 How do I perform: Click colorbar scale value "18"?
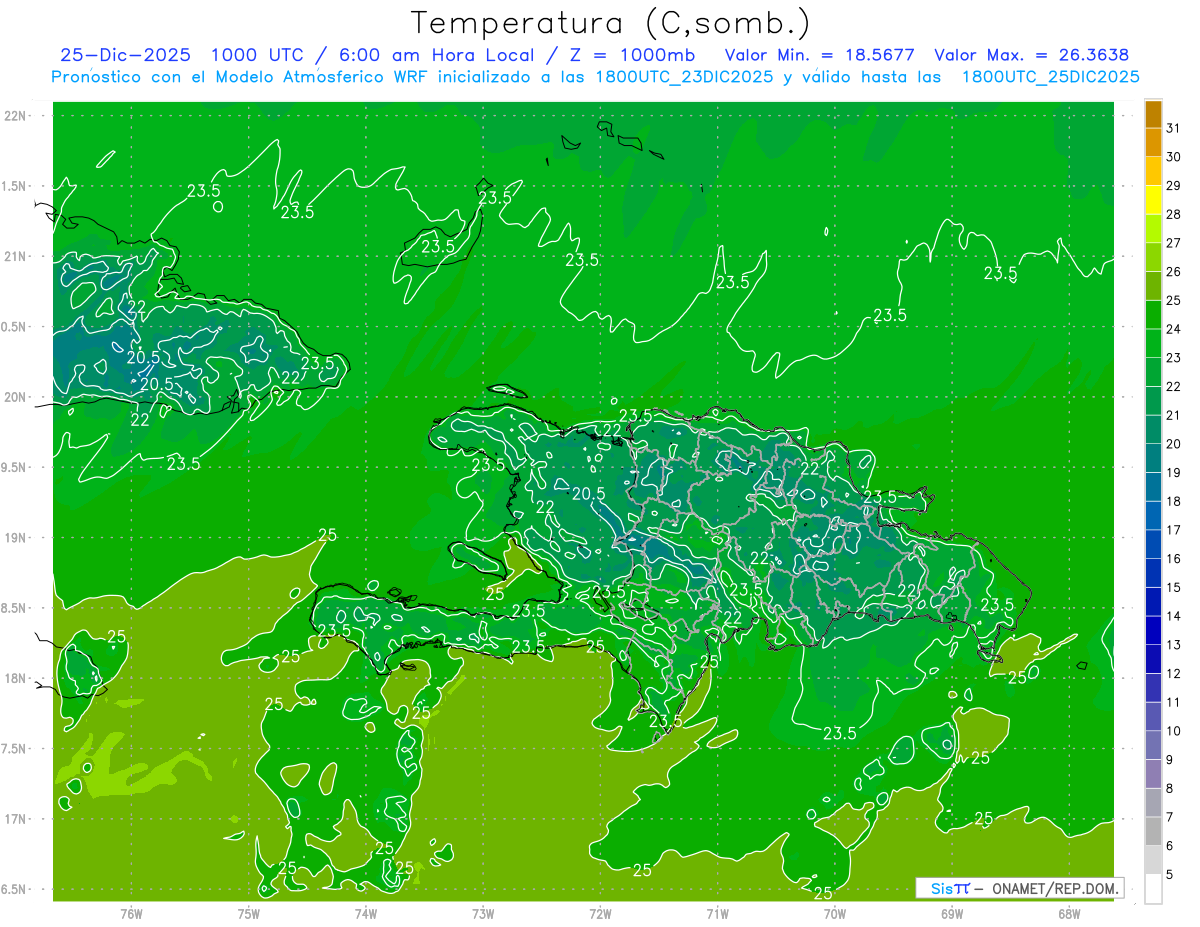pos(1173,501)
